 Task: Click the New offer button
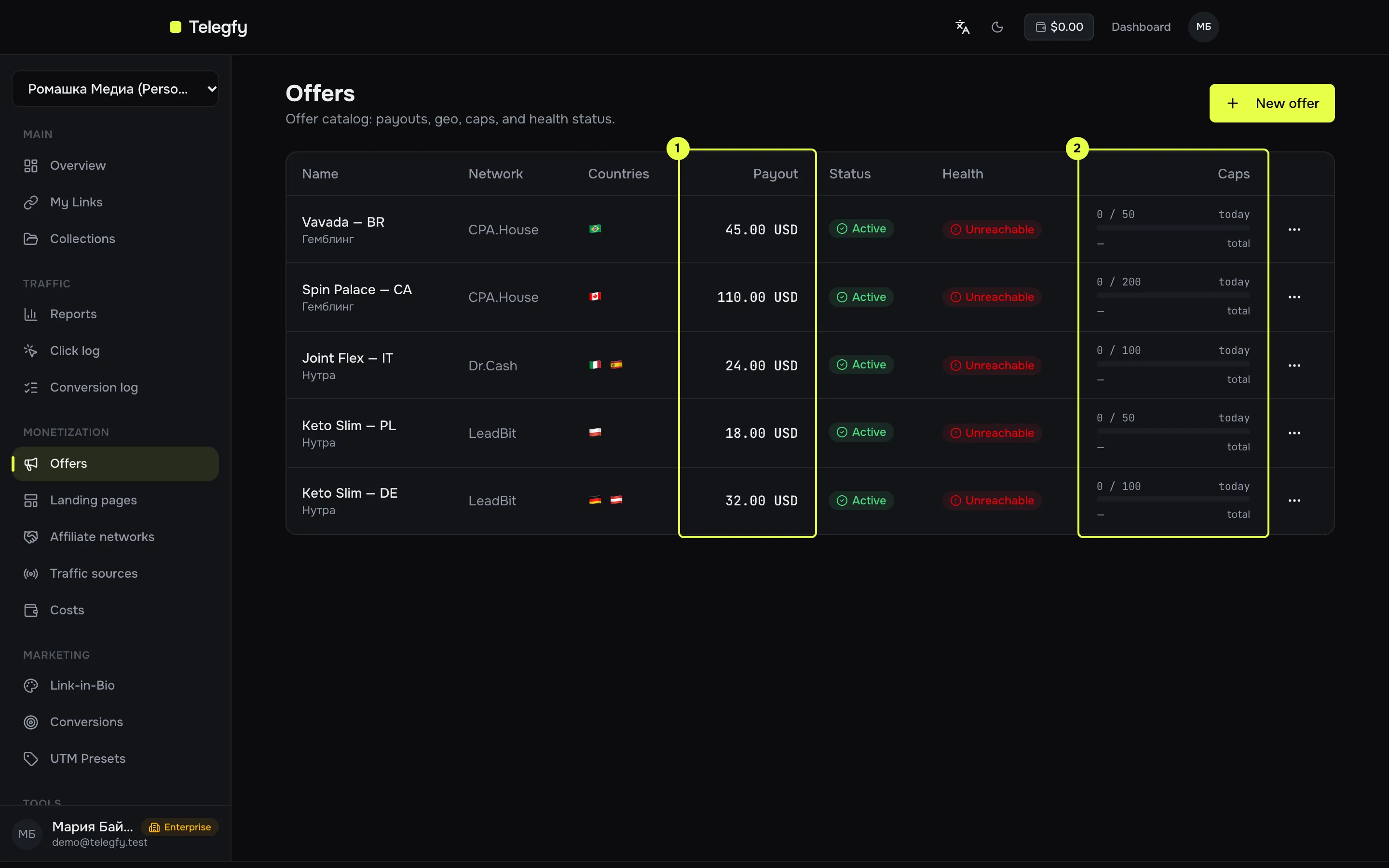[1272, 103]
